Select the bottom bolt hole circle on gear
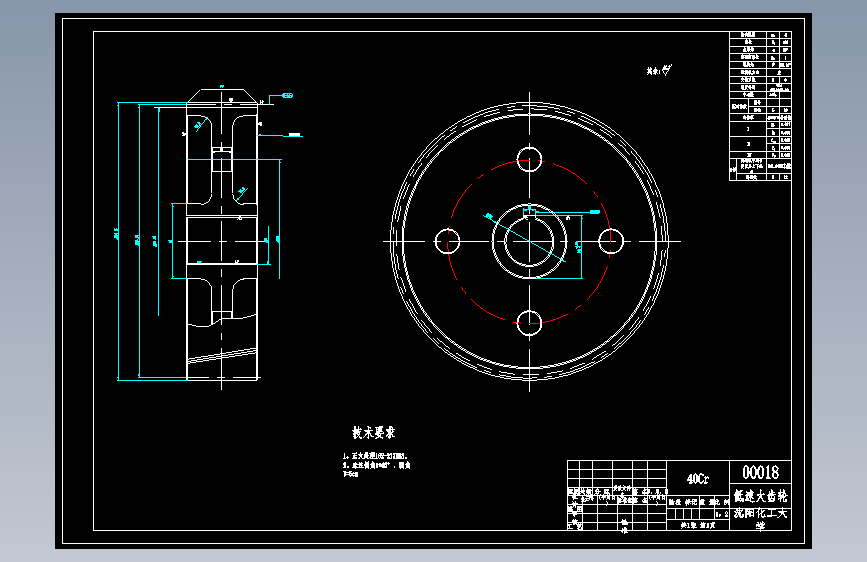 [x=529, y=322]
